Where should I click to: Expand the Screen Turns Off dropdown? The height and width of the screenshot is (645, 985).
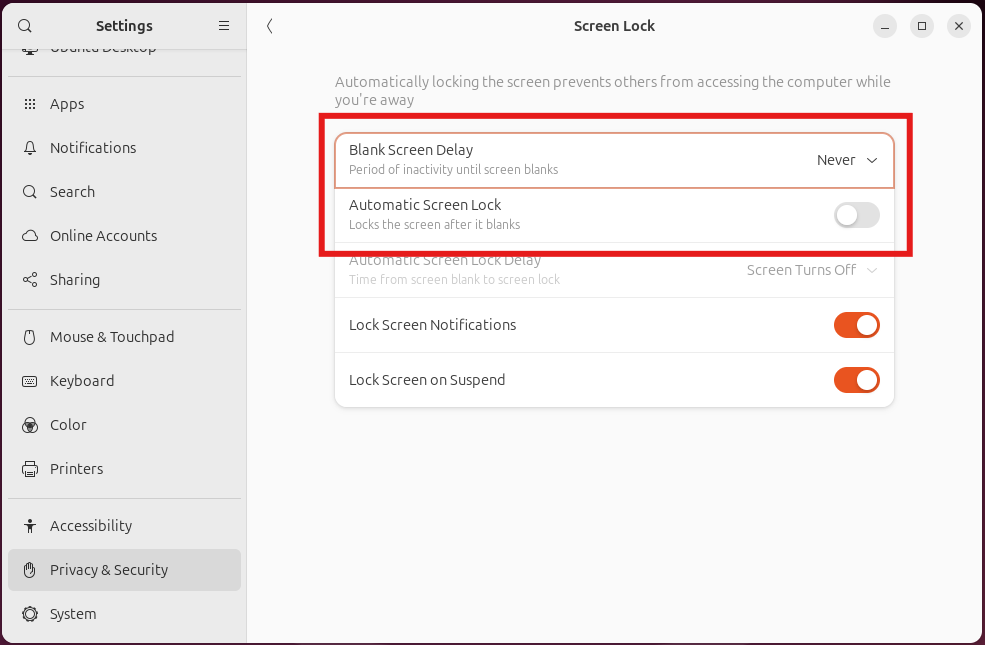click(812, 270)
